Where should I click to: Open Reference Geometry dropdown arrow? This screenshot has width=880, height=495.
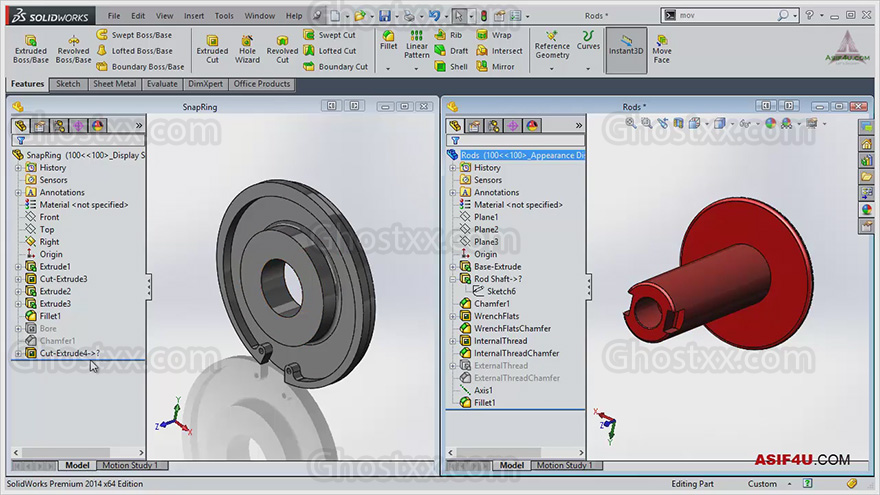coord(552,68)
